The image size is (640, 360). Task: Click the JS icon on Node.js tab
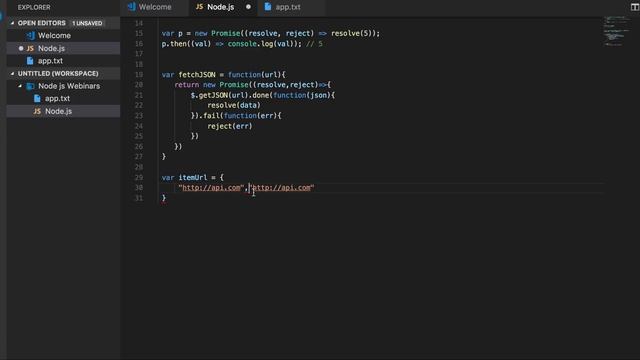[199, 7]
